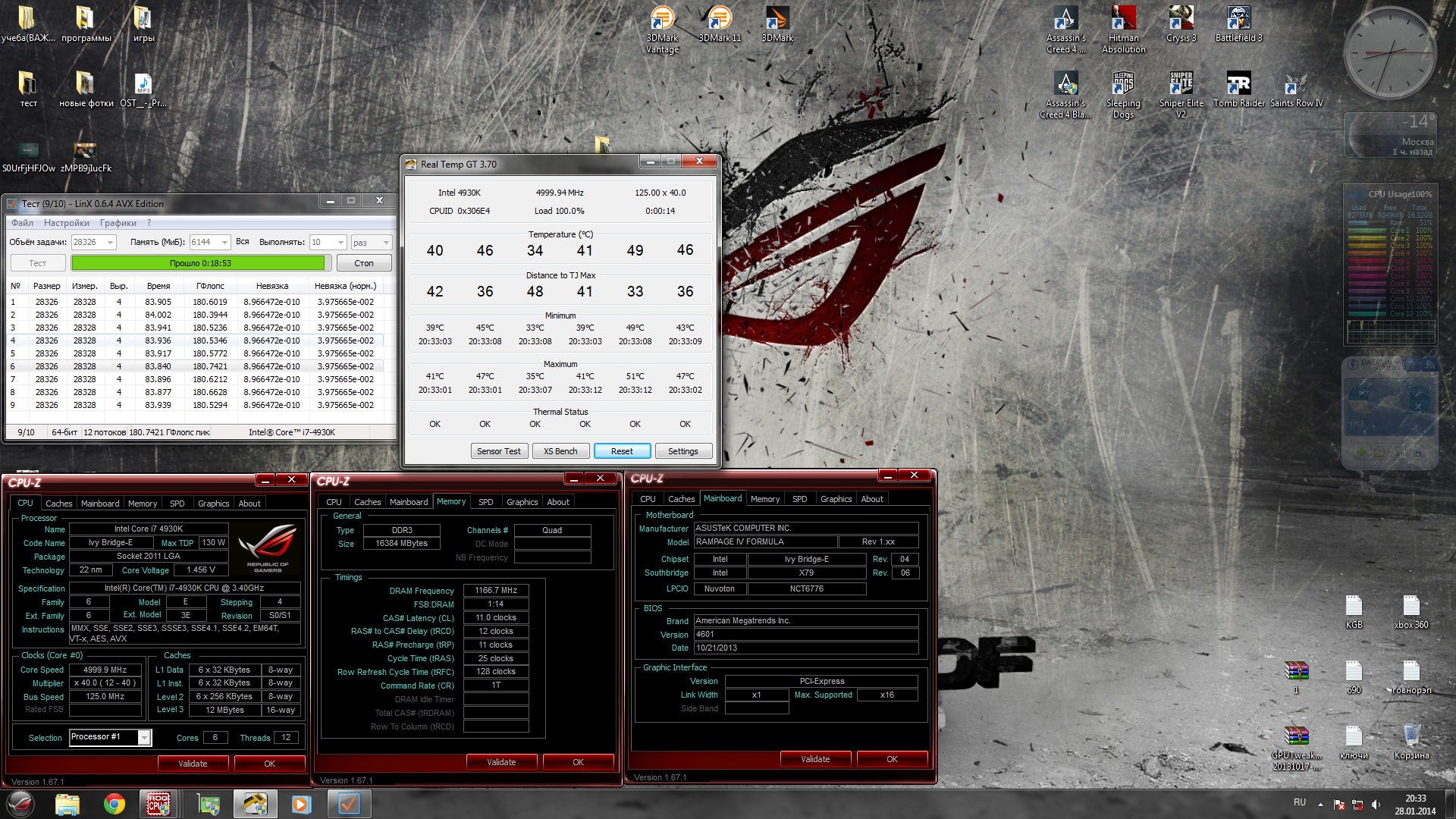
Task: Expand the Объём задачи dropdown
Action: [x=111, y=243]
